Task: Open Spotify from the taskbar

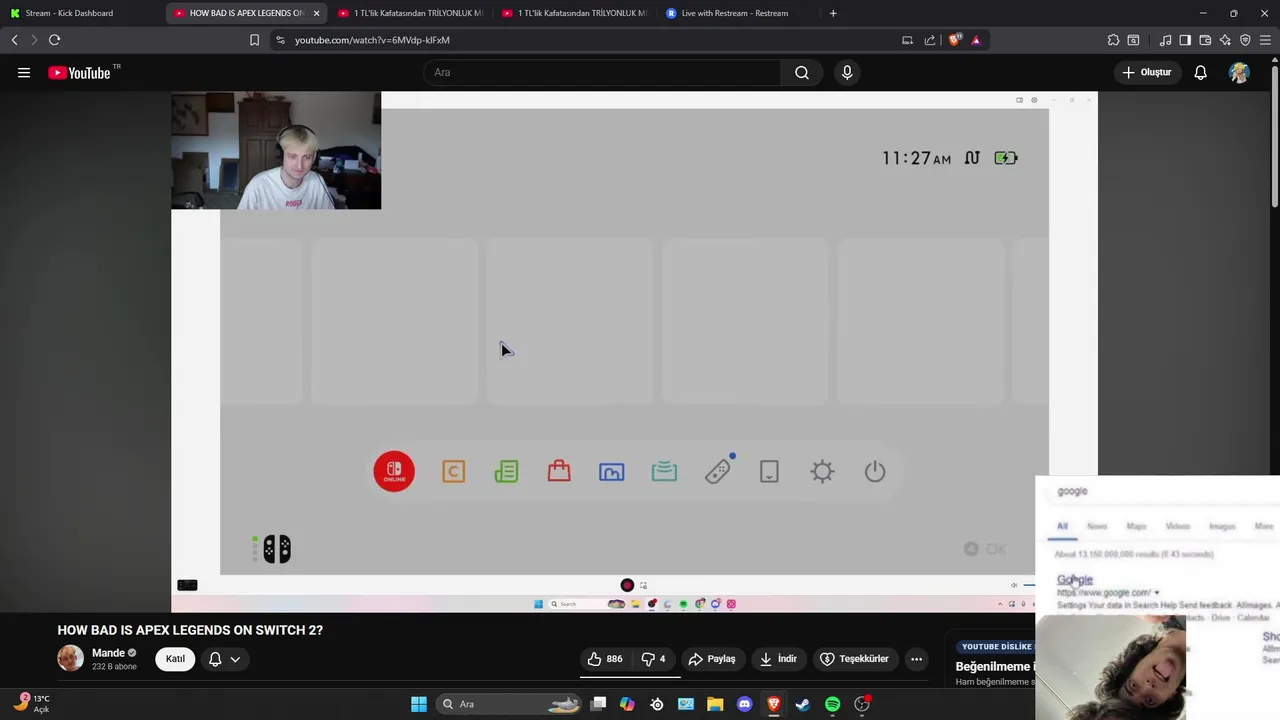Action: pyautogui.click(x=832, y=704)
